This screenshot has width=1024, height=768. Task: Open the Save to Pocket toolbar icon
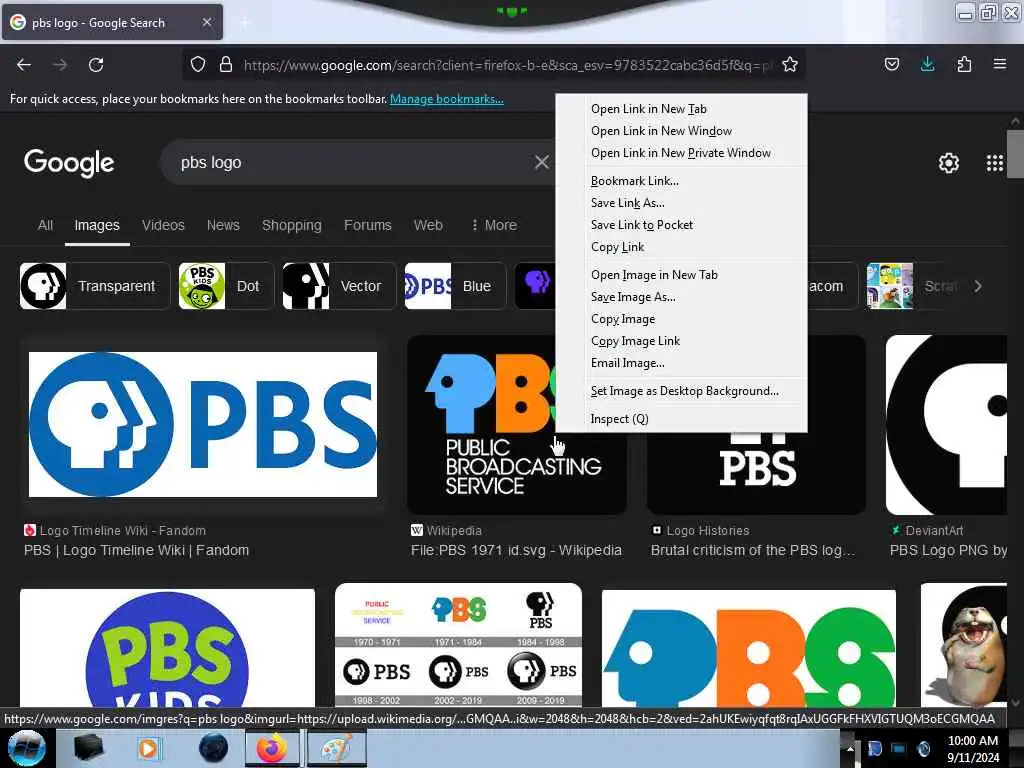[891, 65]
